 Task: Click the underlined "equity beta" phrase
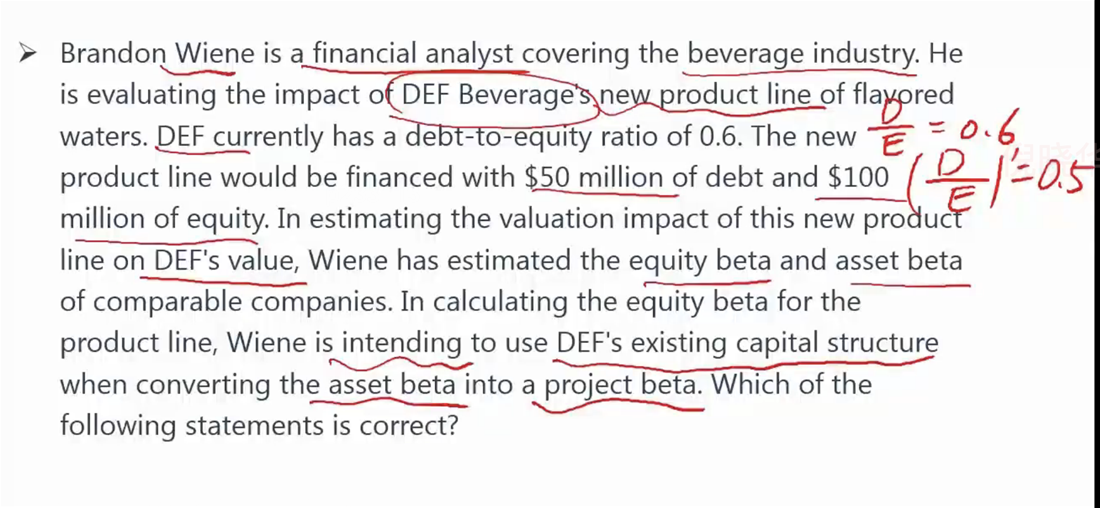coord(700,261)
